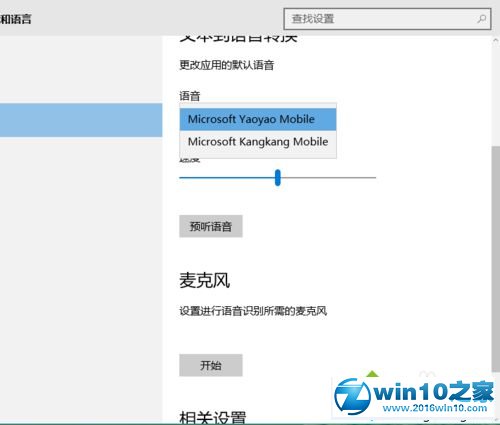Click the 和语言 title in header
500x425 pixels.
(16, 19)
